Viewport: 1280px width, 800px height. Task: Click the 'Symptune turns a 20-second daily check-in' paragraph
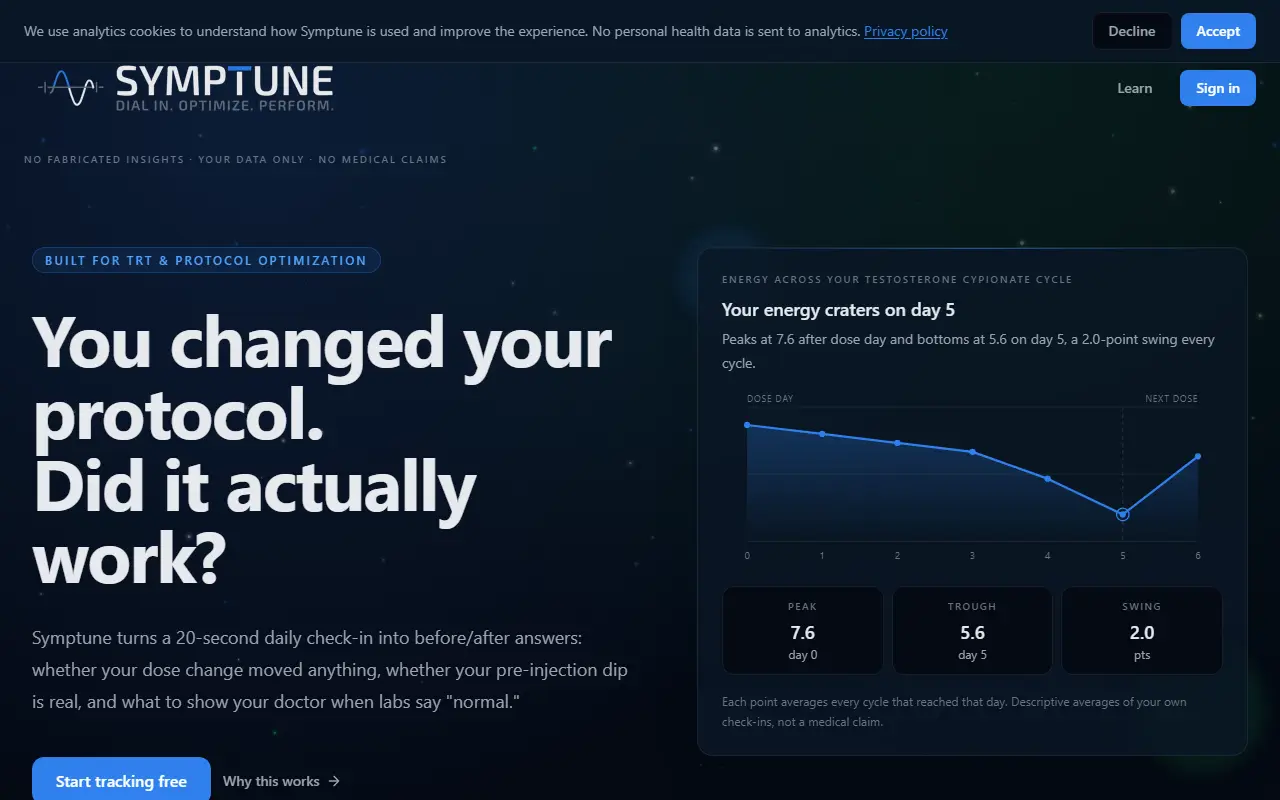[x=330, y=670]
